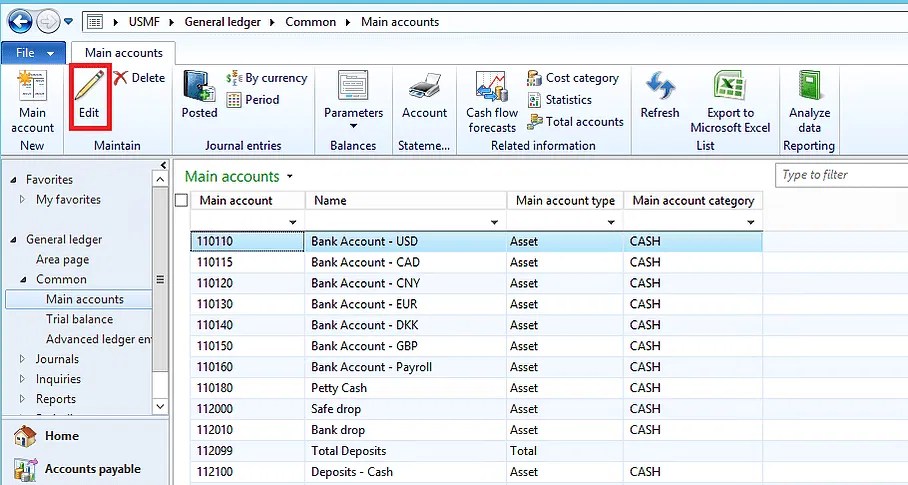
Task: Select the Bank Account - Payroll row
Action: point(476,367)
